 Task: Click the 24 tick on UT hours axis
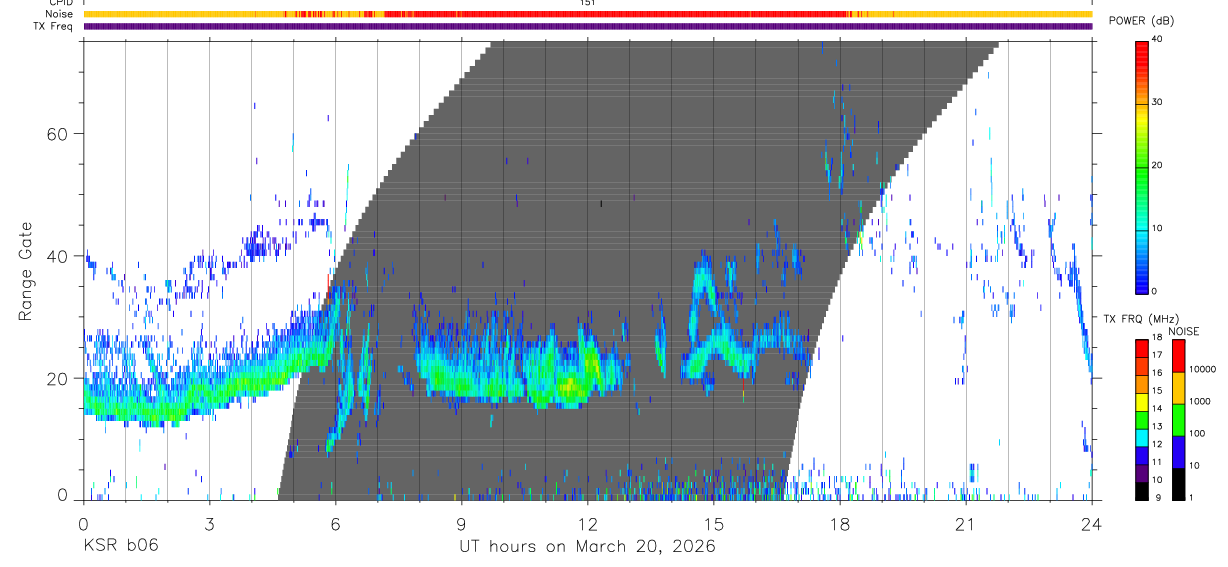[1092, 523]
